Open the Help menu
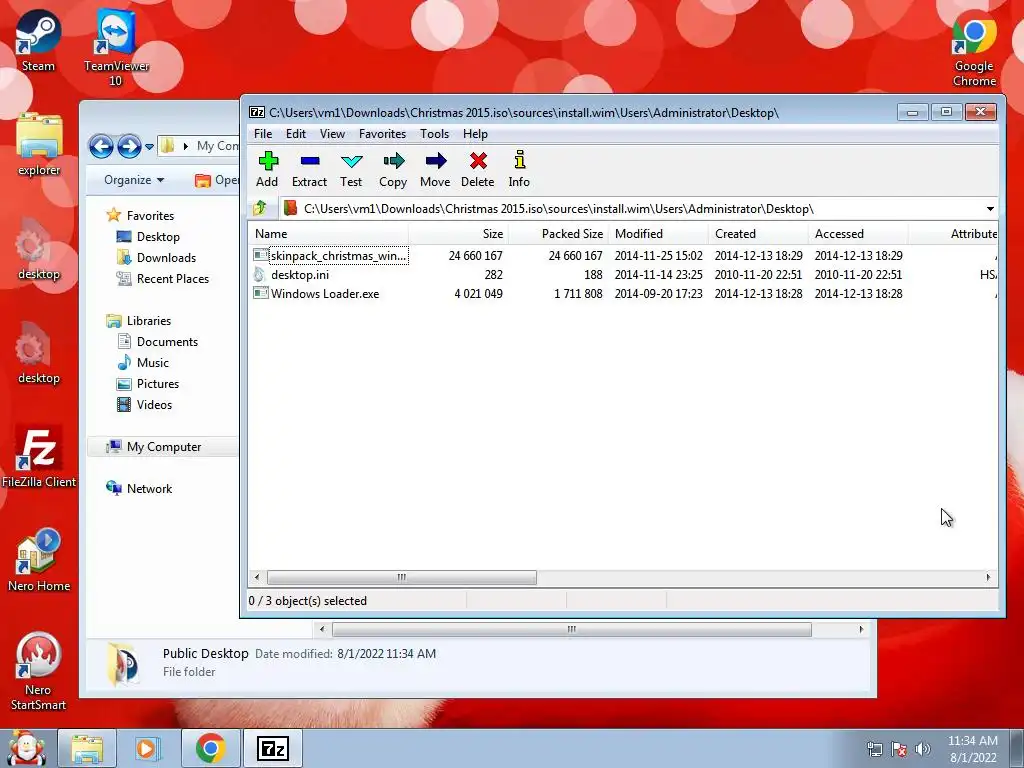This screenshot has height=768, width=1024. coord(475,134)
